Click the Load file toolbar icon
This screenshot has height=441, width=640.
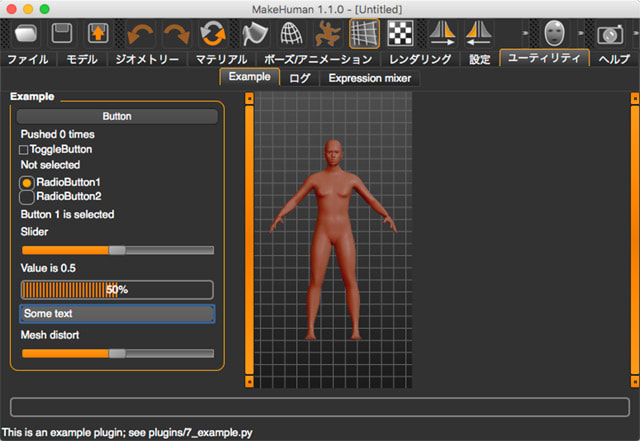coord(26,33)
